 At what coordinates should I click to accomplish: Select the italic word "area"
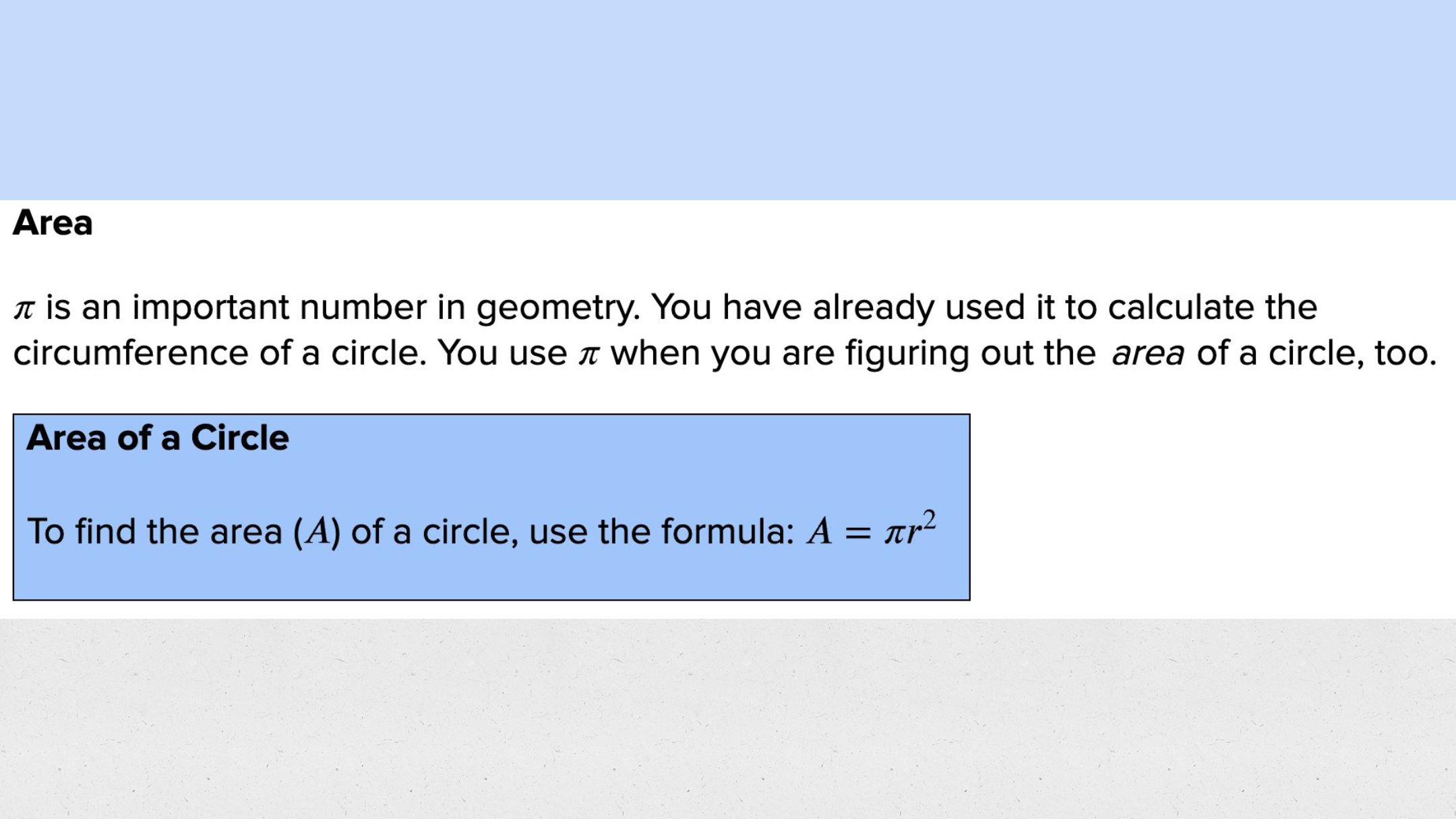coord(1147,354)
